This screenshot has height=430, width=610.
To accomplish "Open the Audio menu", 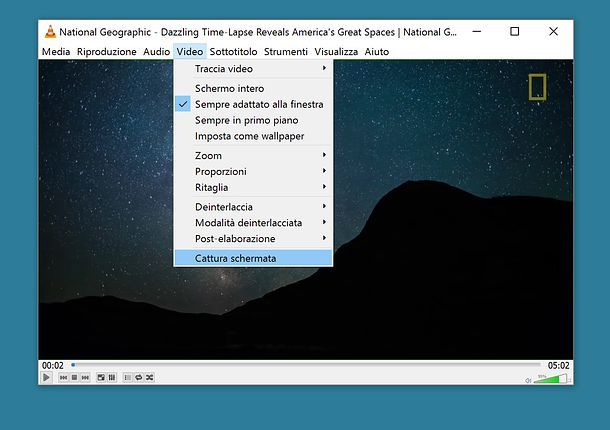I will (x=156, y=52).
